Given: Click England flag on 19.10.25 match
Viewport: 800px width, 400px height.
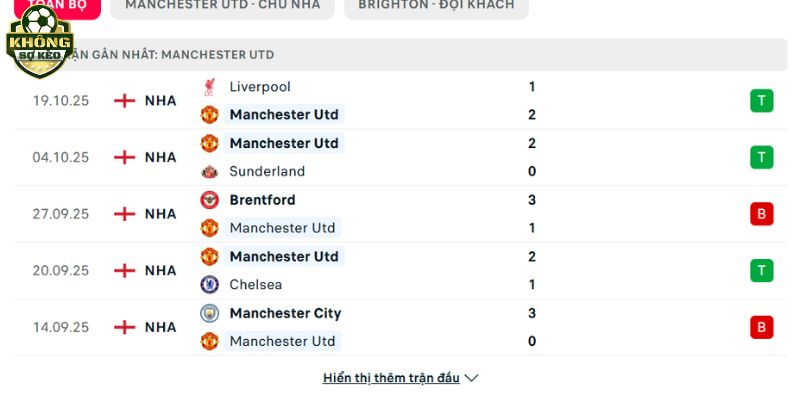Looking at the screenshot, I should pos(125,100).
